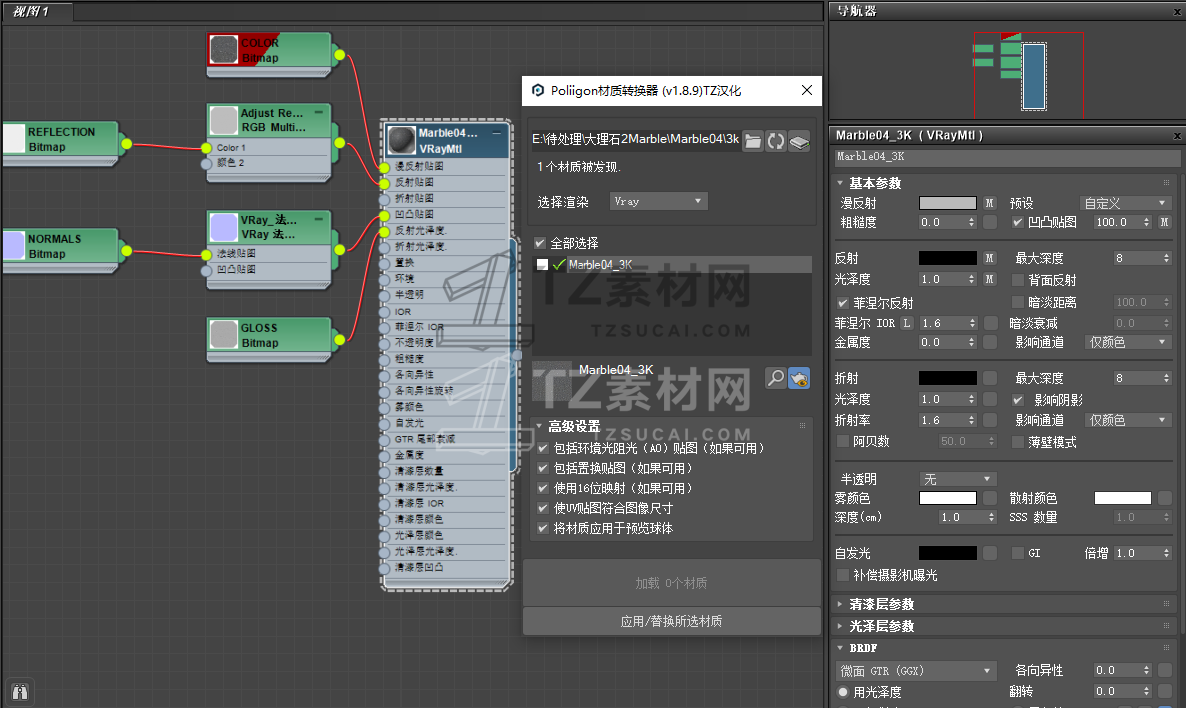Click the M map button next to 漫反射

click(x=989, y=203)
